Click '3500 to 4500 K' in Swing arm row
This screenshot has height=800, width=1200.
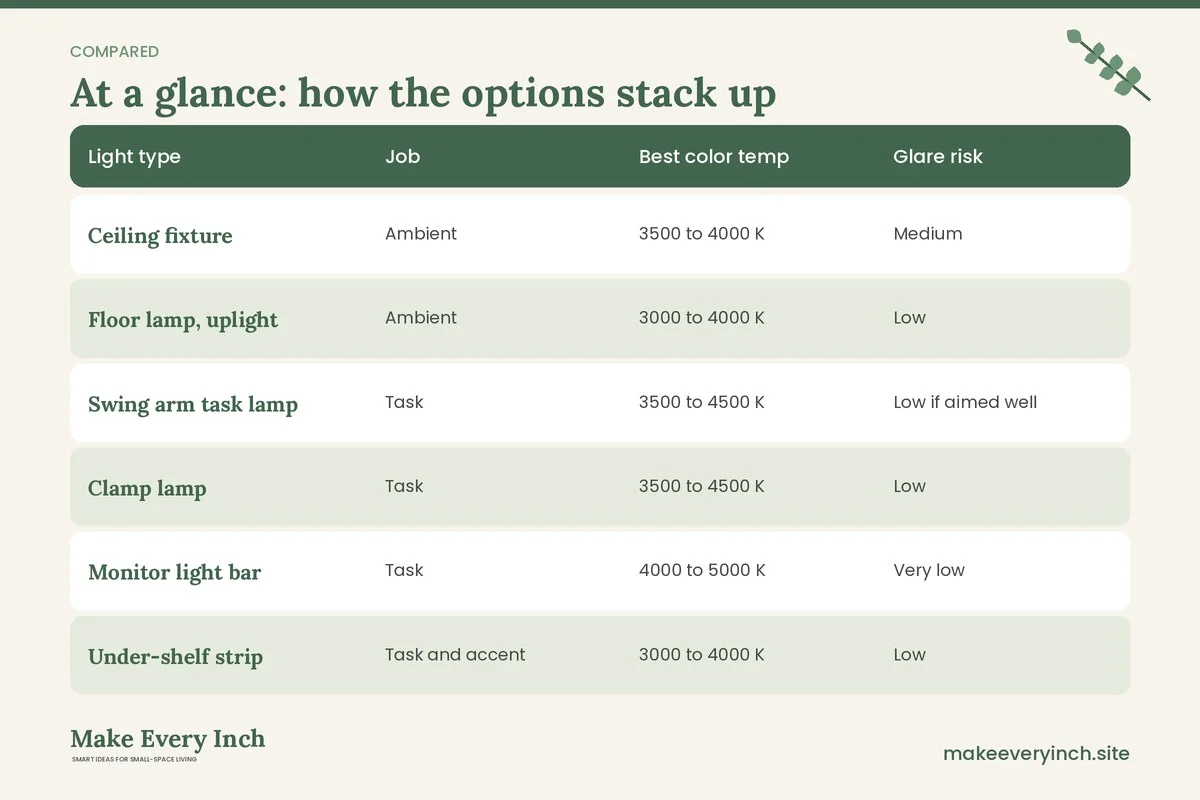(x=702, y=402)
